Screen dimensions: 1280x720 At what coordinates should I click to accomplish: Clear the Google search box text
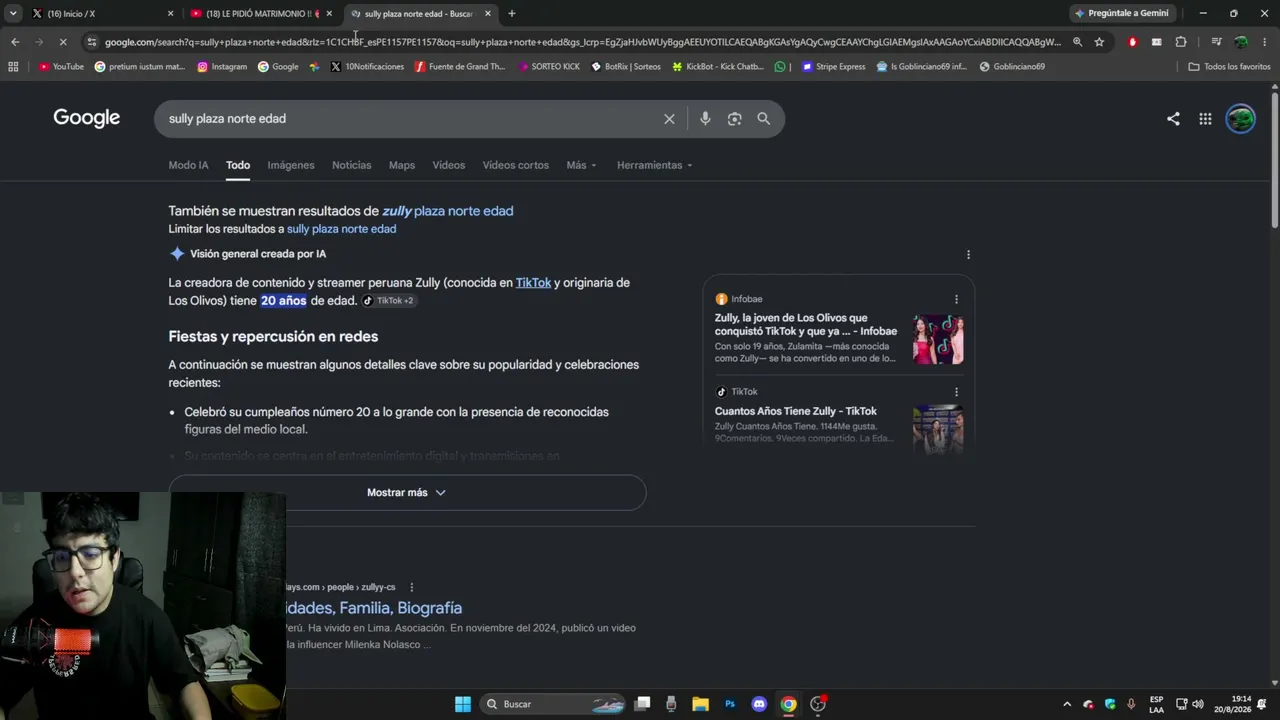click(669, 119)
